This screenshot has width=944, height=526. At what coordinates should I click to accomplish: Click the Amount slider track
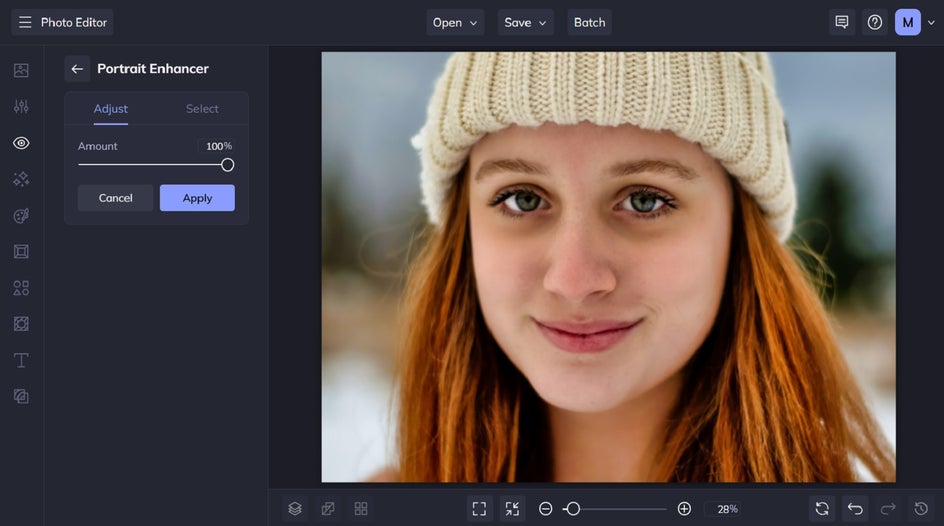click(x=150, y=165)
